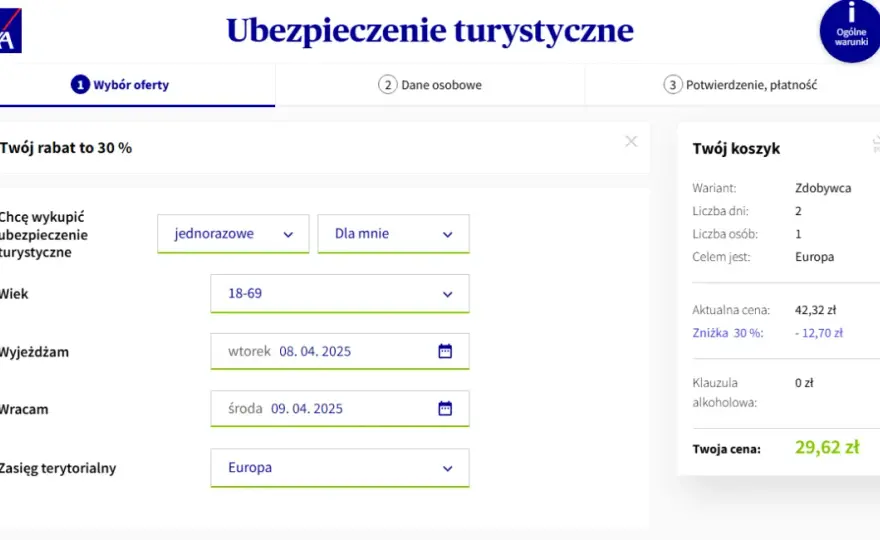Click the Zniżka 30 % link
Viewport: 880px width, 540px height.
tap(727, 333)
